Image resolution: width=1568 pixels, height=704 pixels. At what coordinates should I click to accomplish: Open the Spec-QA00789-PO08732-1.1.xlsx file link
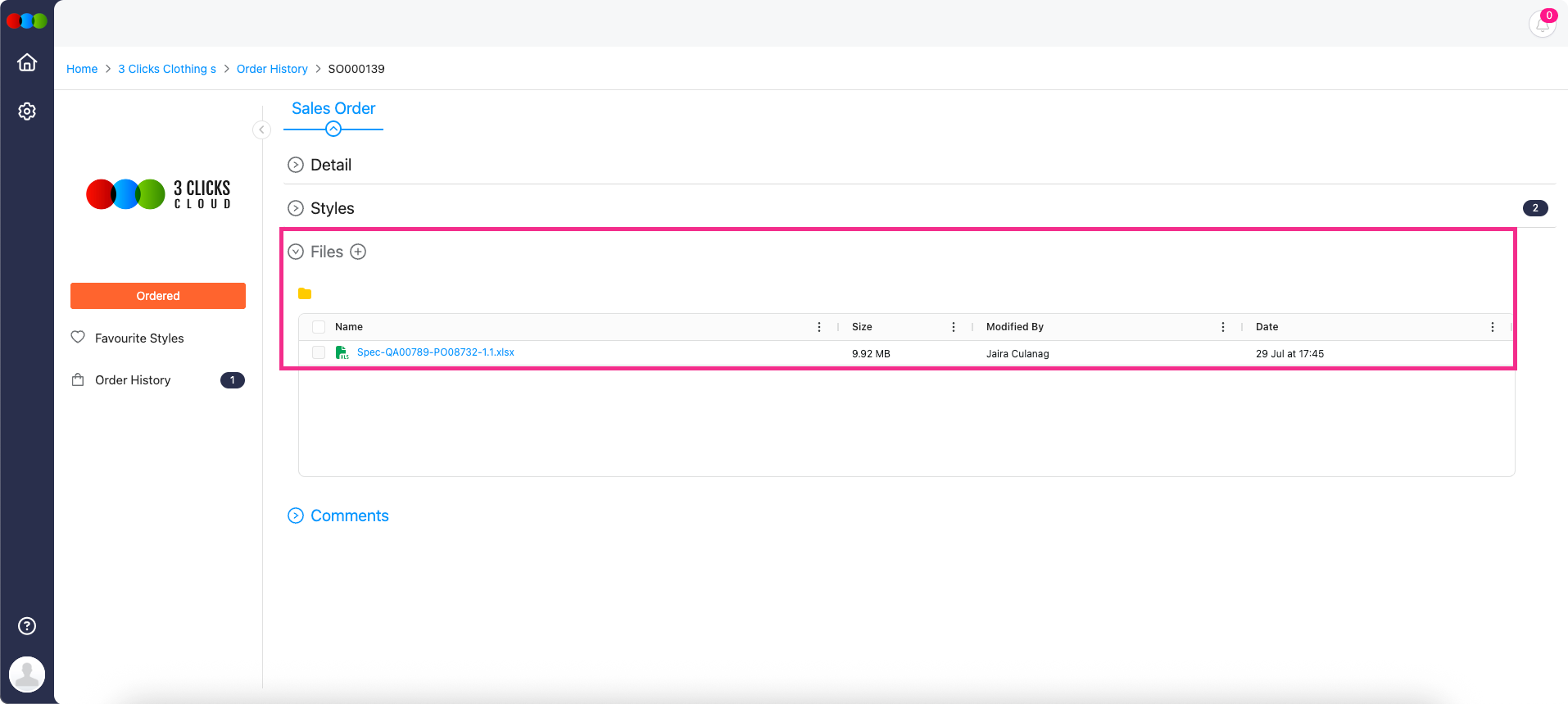(435, 352)
